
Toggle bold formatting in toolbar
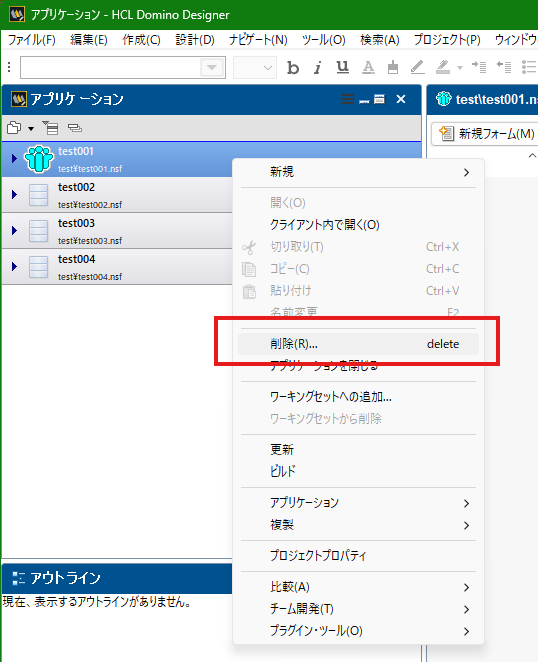[x=293, y=68]
